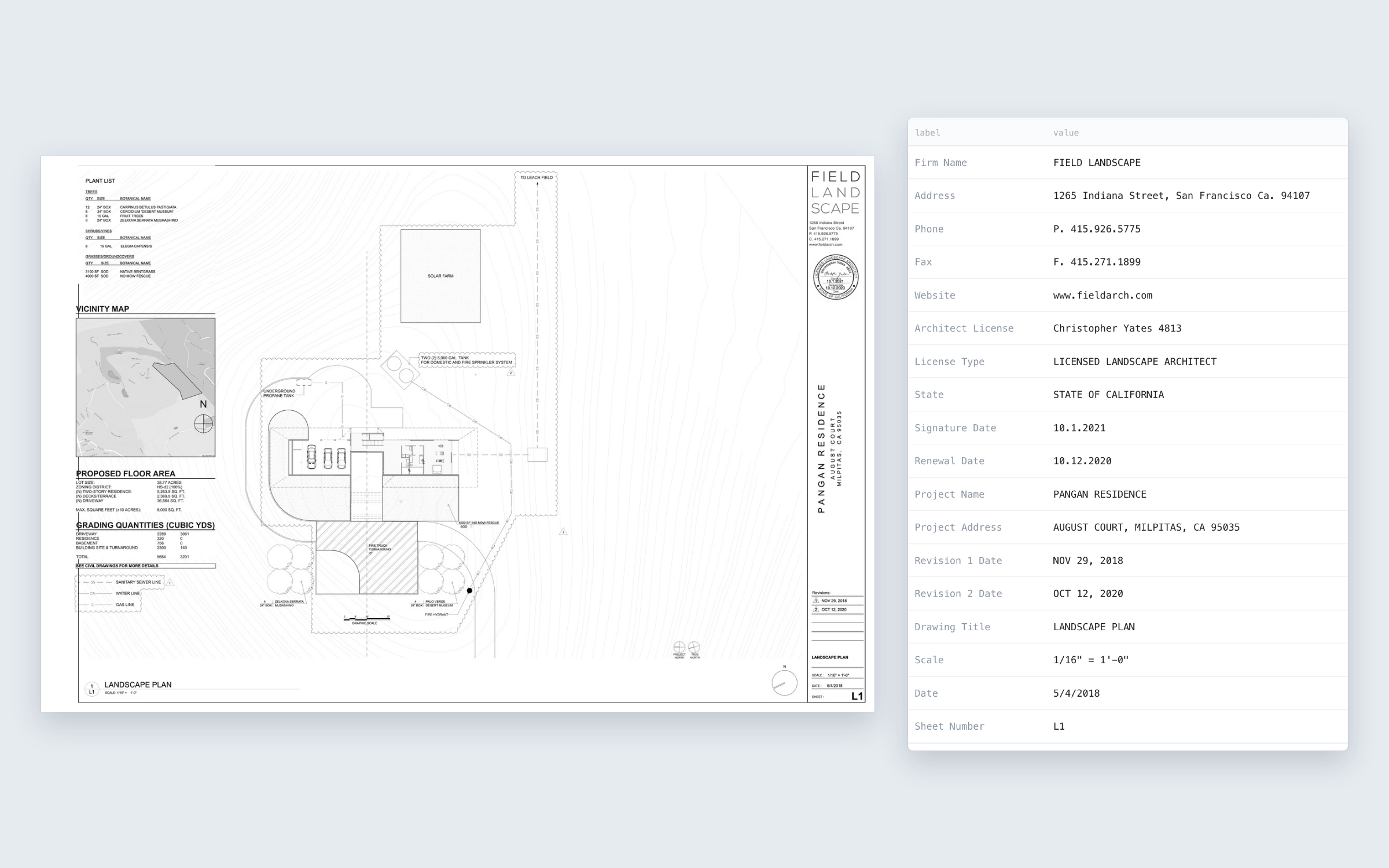Screen dimensions: 1389x868
Task: Click the PANGAN RESIDENCE vertical title text
Action: pos(821,448)
